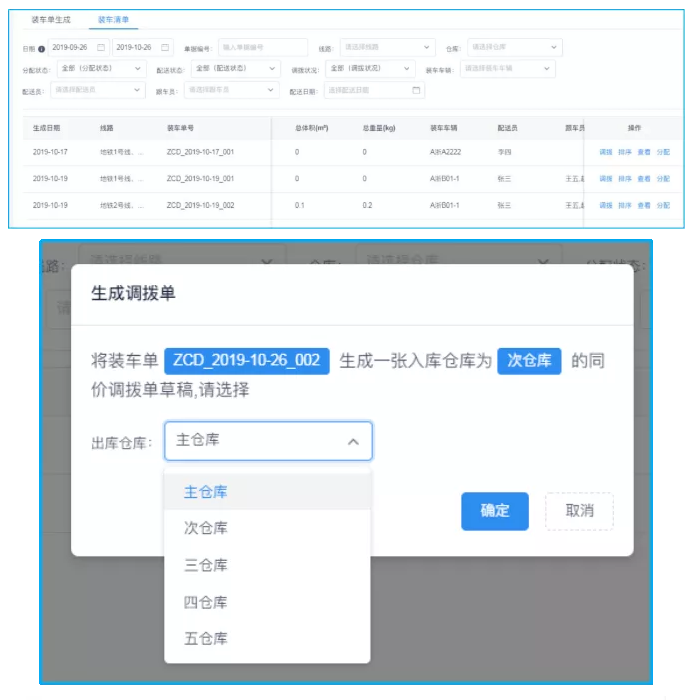Select the ZCD_2019-10-19_002 order number cell

tap(200, 205)
